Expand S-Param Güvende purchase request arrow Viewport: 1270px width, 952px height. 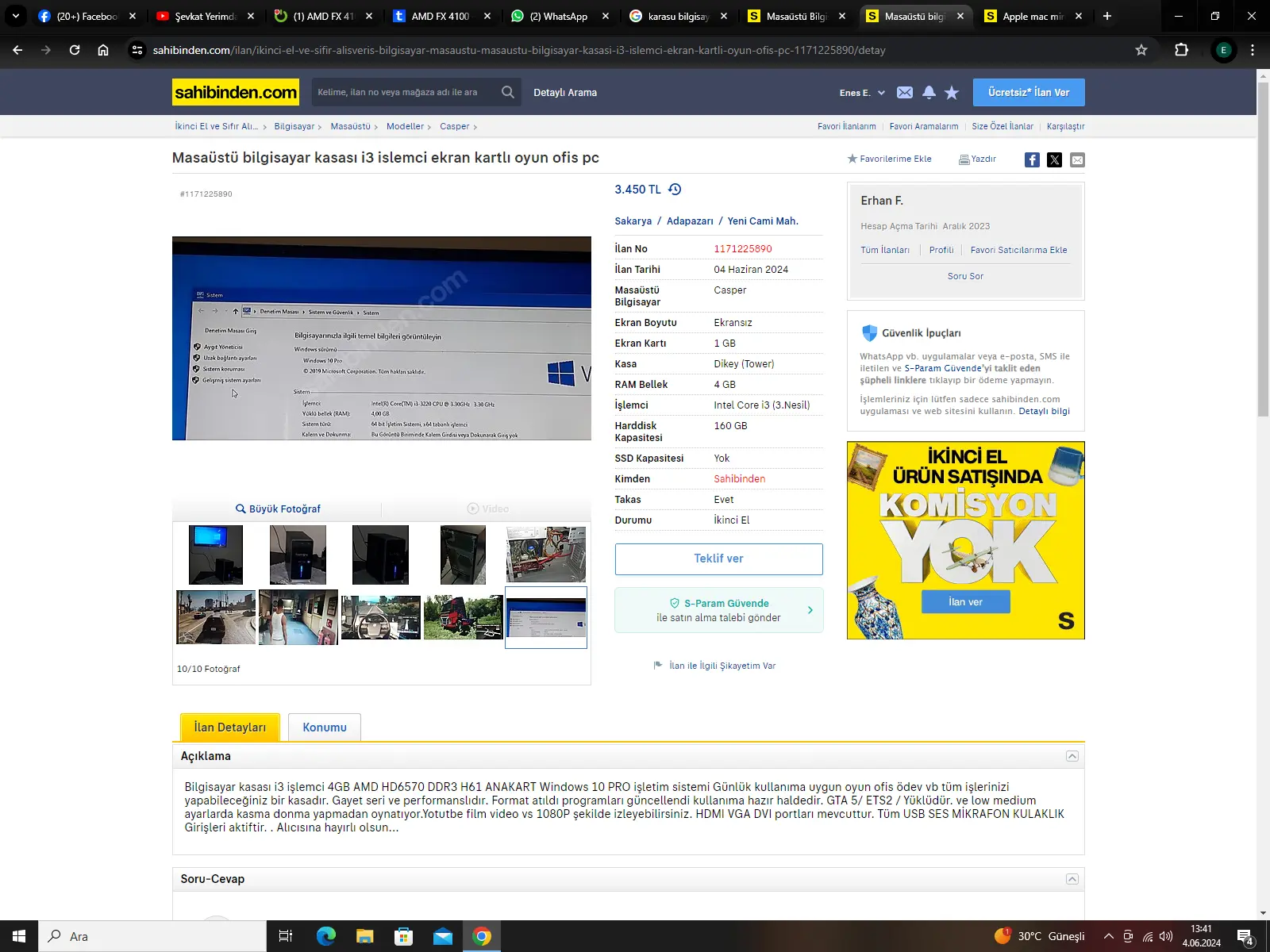[x=810, y=610]
